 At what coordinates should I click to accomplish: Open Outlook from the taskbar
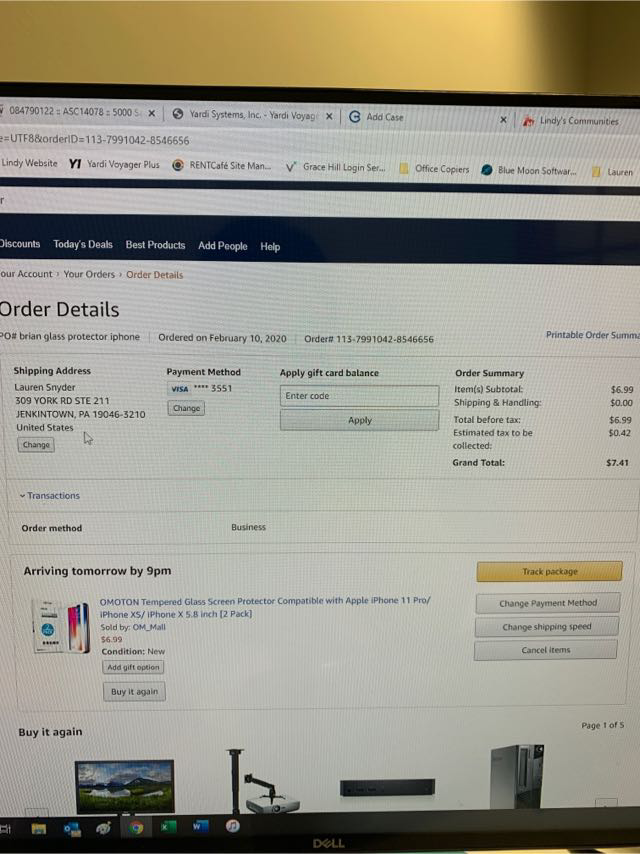click(x=72, y=829)
